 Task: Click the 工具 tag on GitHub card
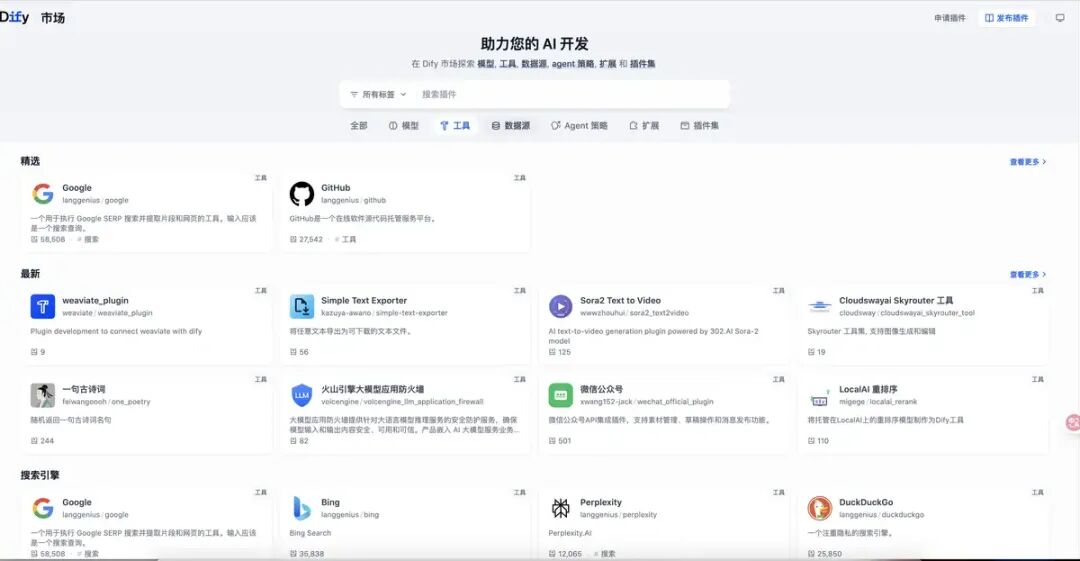pyautogui.click(x=346, y=239)
